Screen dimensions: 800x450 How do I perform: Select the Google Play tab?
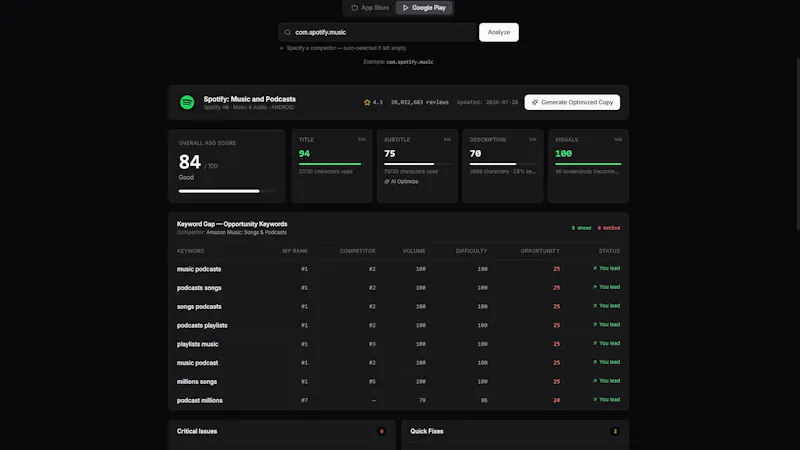pos(424,8)
